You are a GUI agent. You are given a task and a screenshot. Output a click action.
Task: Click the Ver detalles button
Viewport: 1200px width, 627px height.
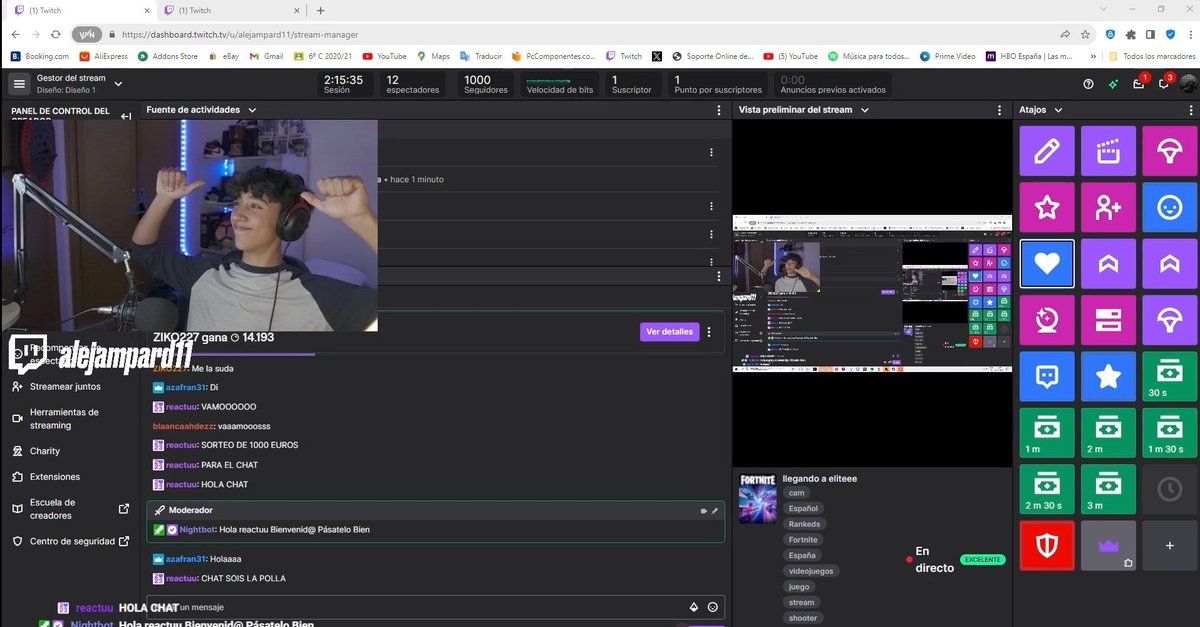point(669,332)
